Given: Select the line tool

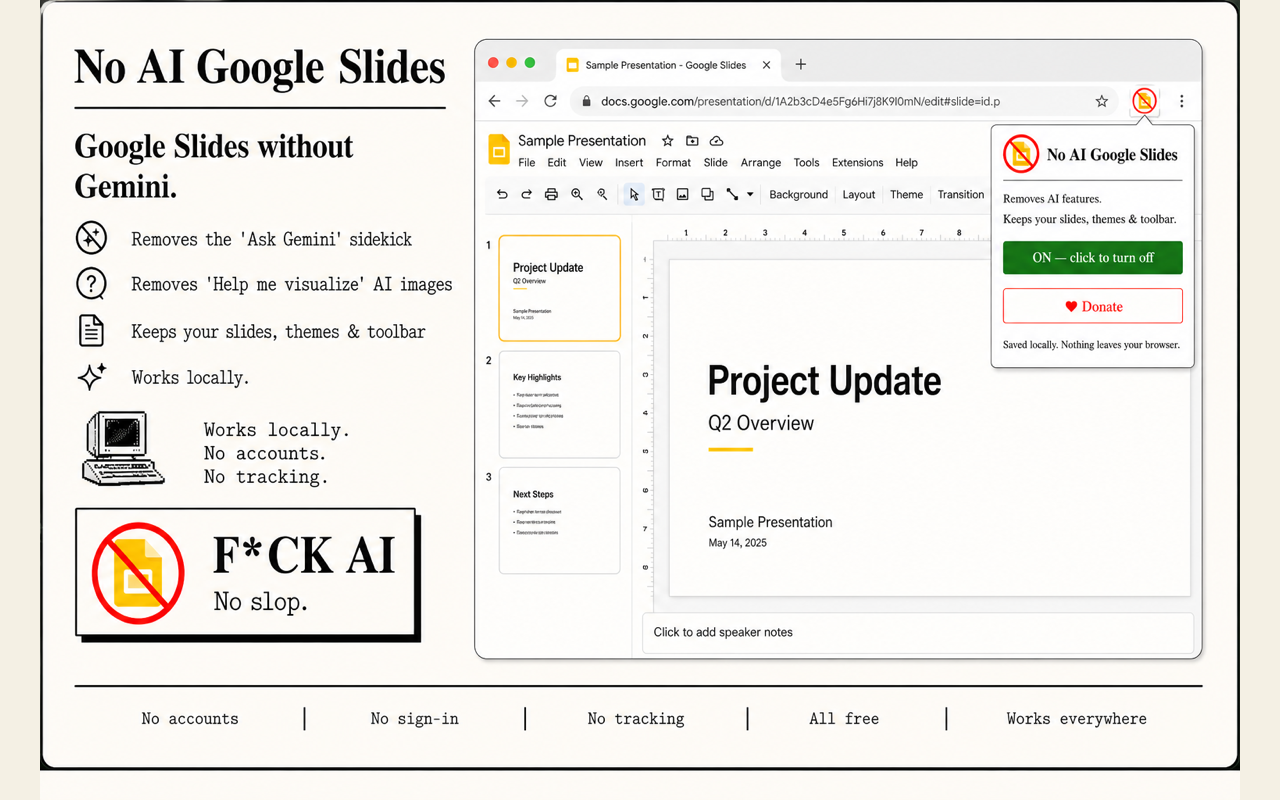Looking at the screenshot, I should pos(732,195).
